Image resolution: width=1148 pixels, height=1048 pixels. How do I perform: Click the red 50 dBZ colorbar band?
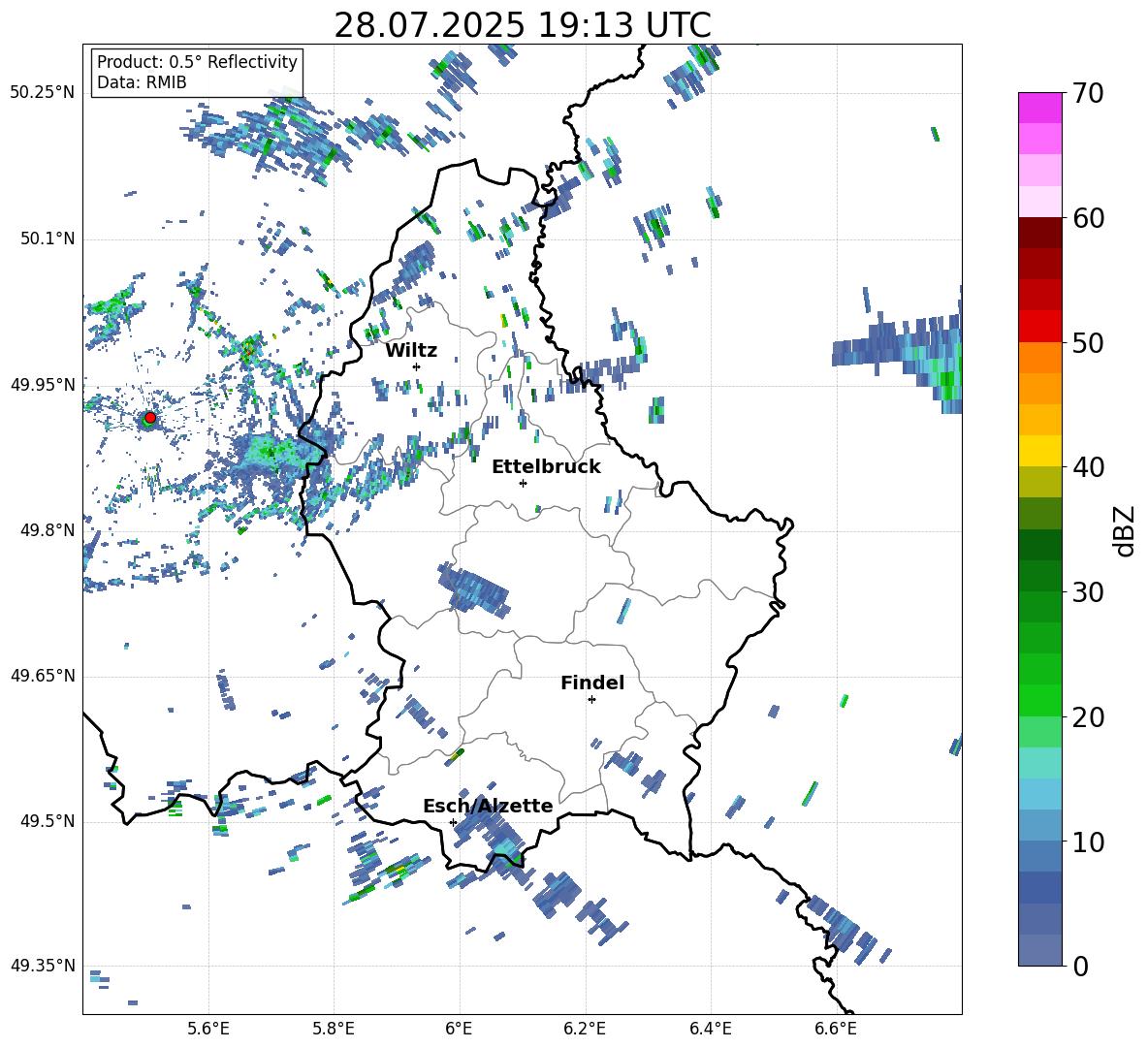pos(1039,326)
